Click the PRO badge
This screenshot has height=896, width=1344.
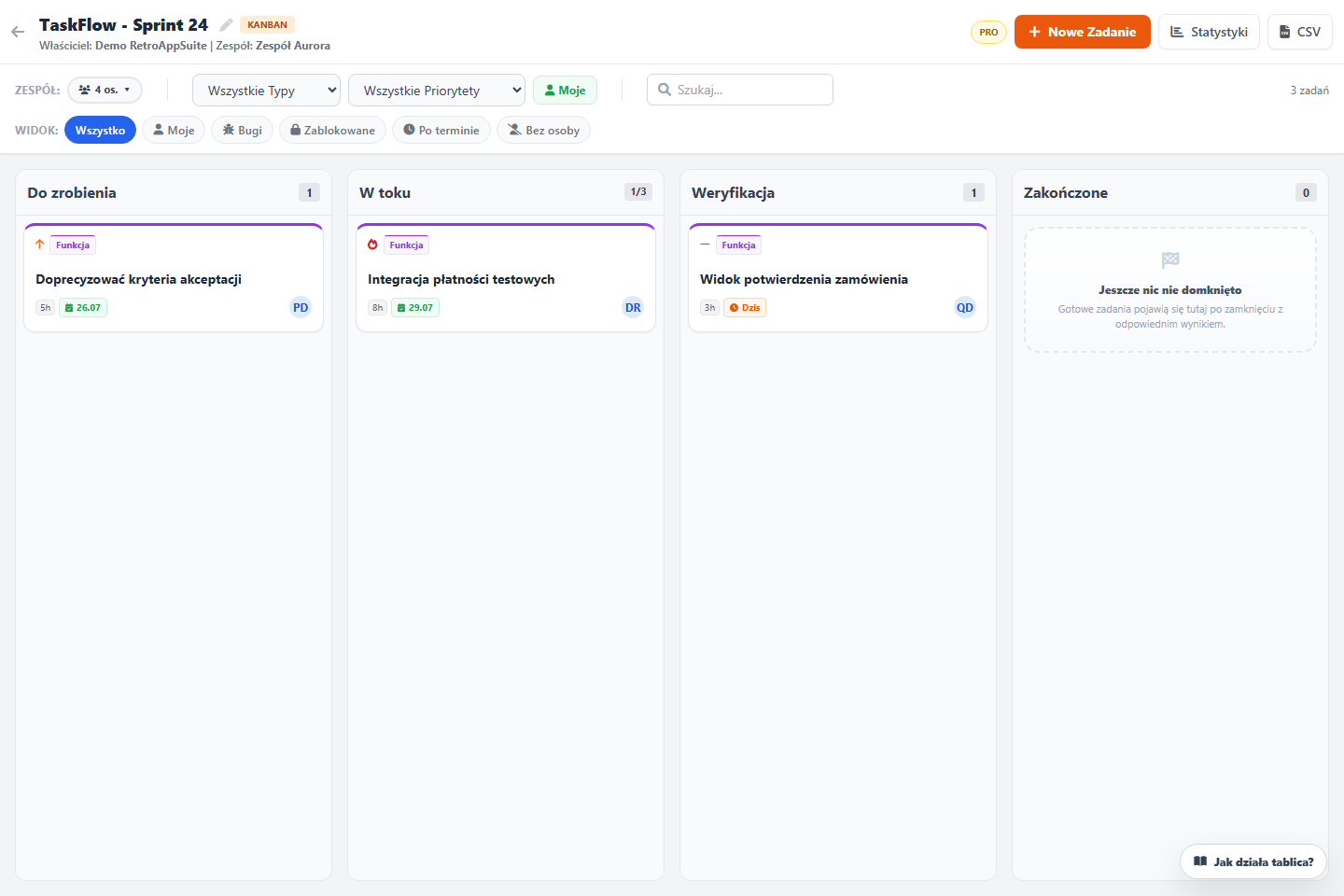click(988, 32)
